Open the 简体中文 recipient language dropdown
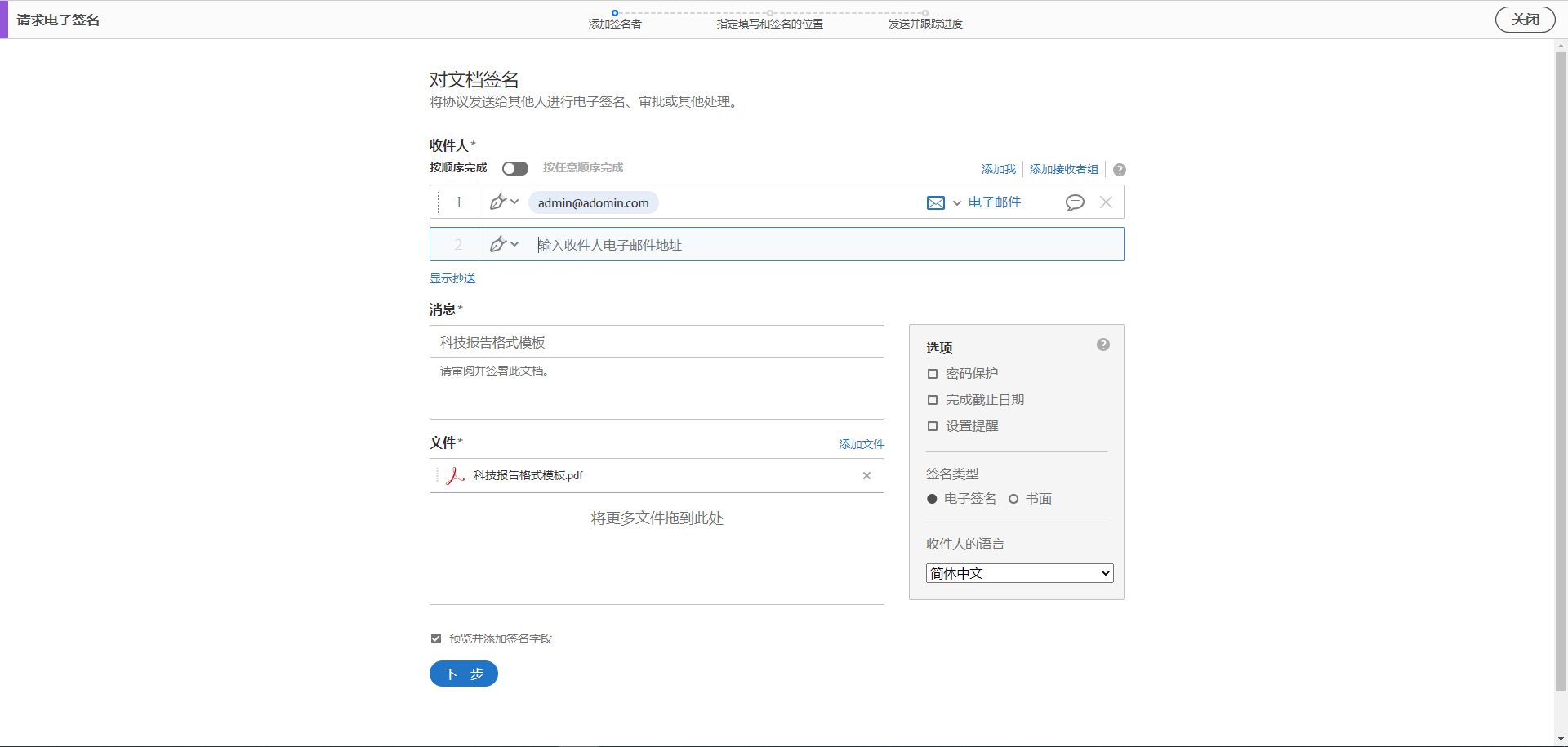 tap(1019, 573)
